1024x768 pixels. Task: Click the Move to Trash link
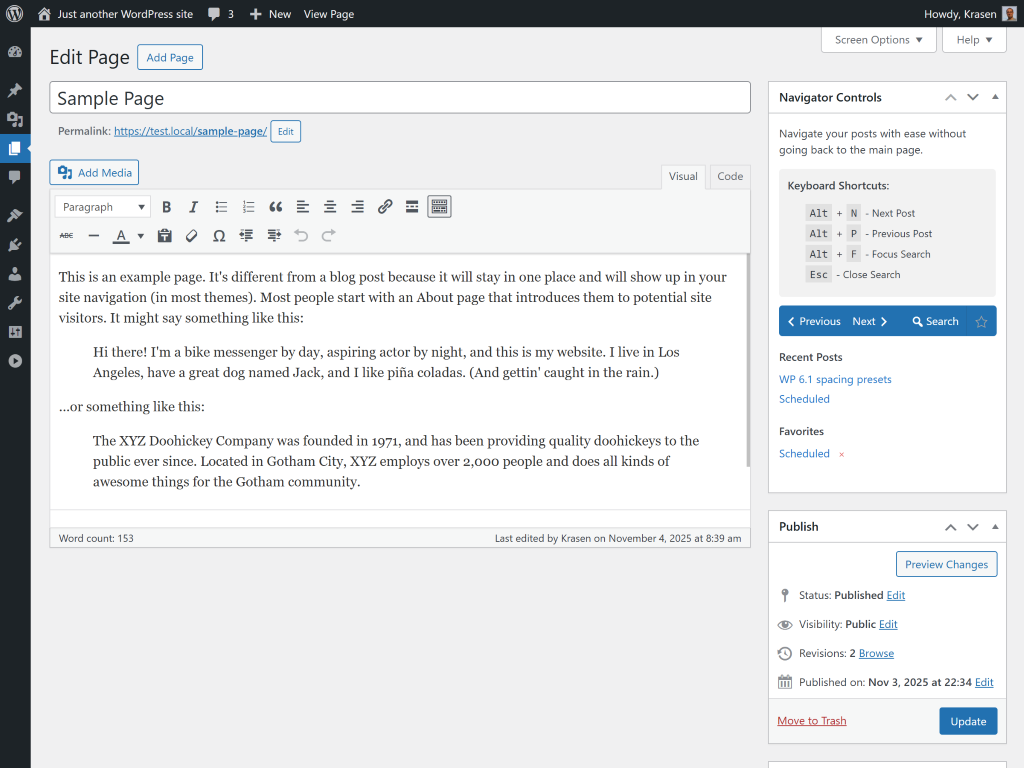(811, 721)
